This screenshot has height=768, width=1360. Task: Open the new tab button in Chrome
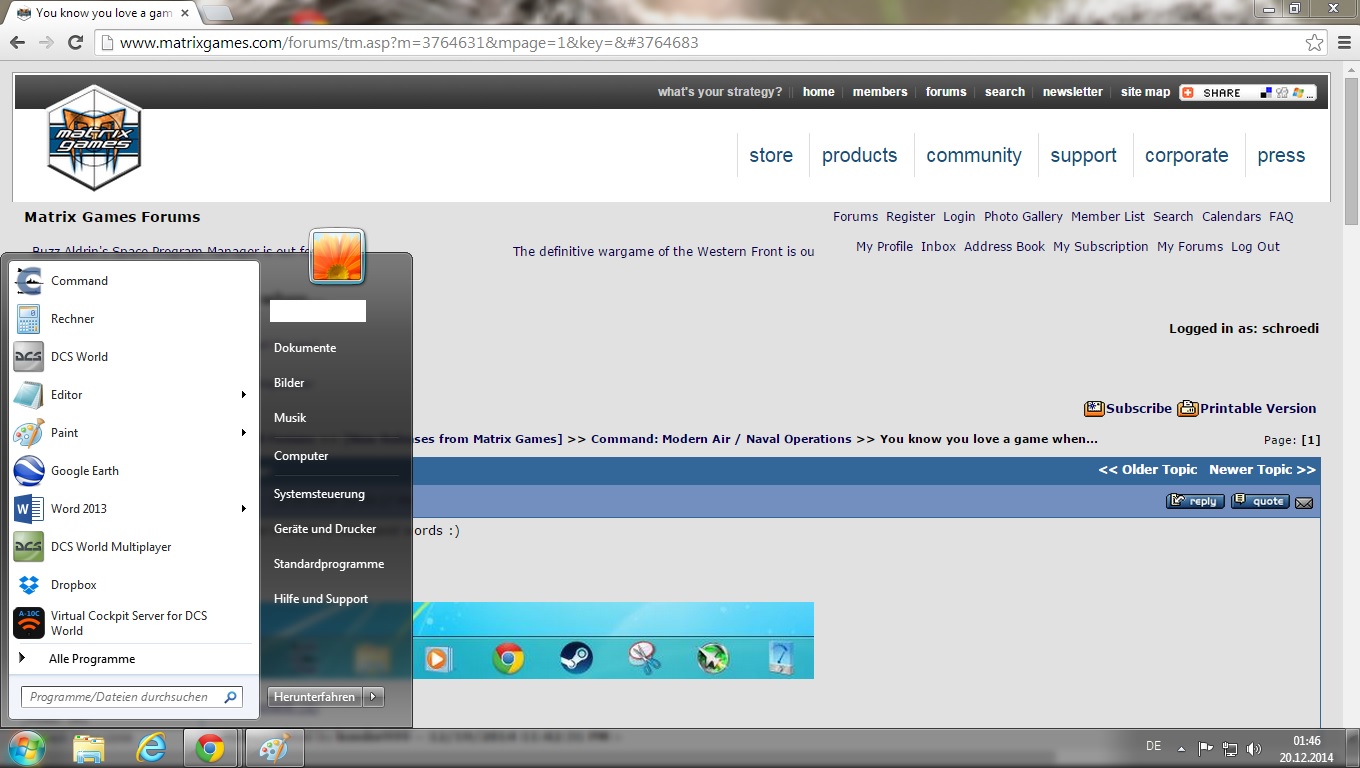tap(216, 13)
